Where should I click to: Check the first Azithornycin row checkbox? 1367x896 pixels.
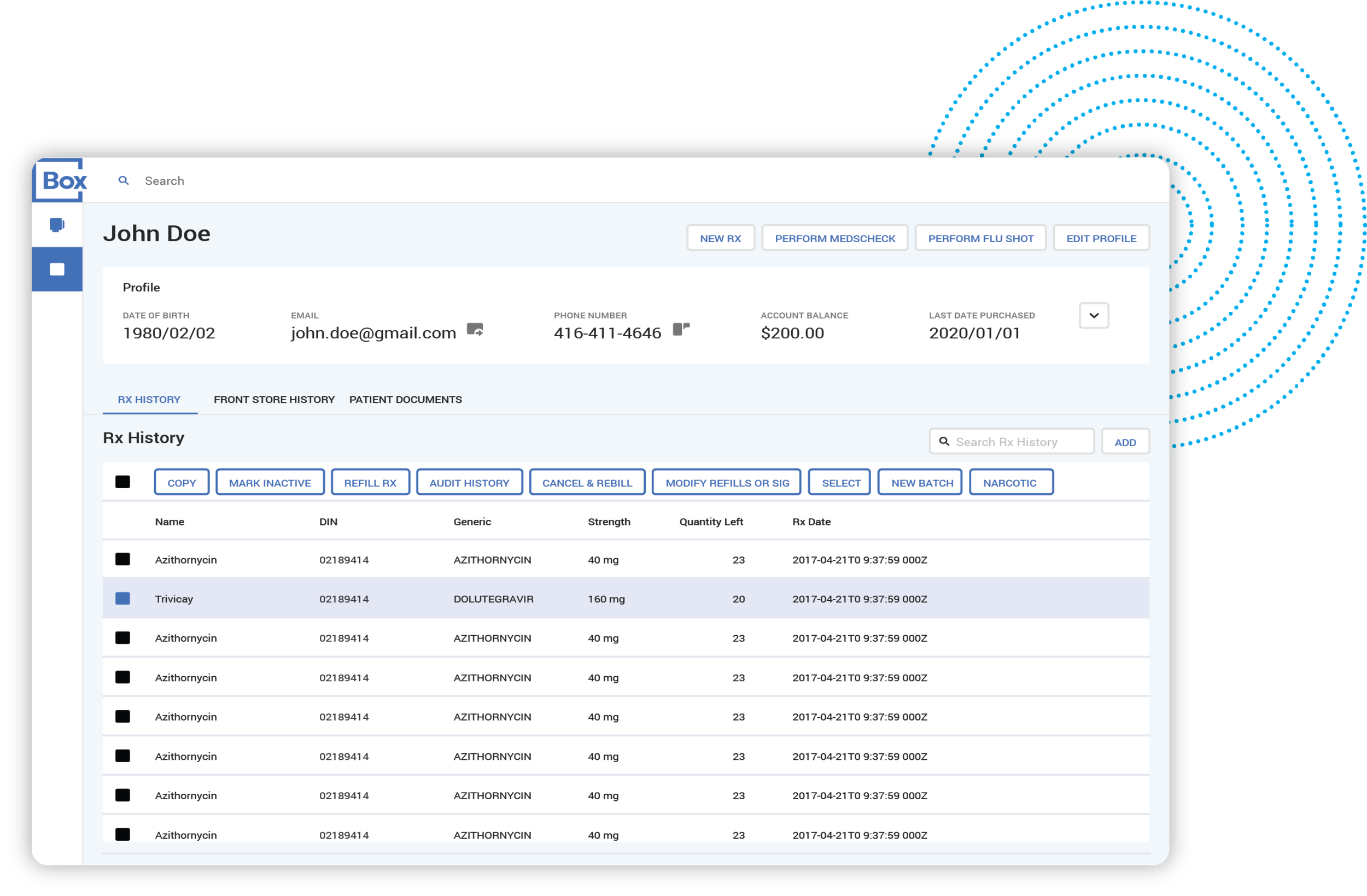tap(122, 559)
